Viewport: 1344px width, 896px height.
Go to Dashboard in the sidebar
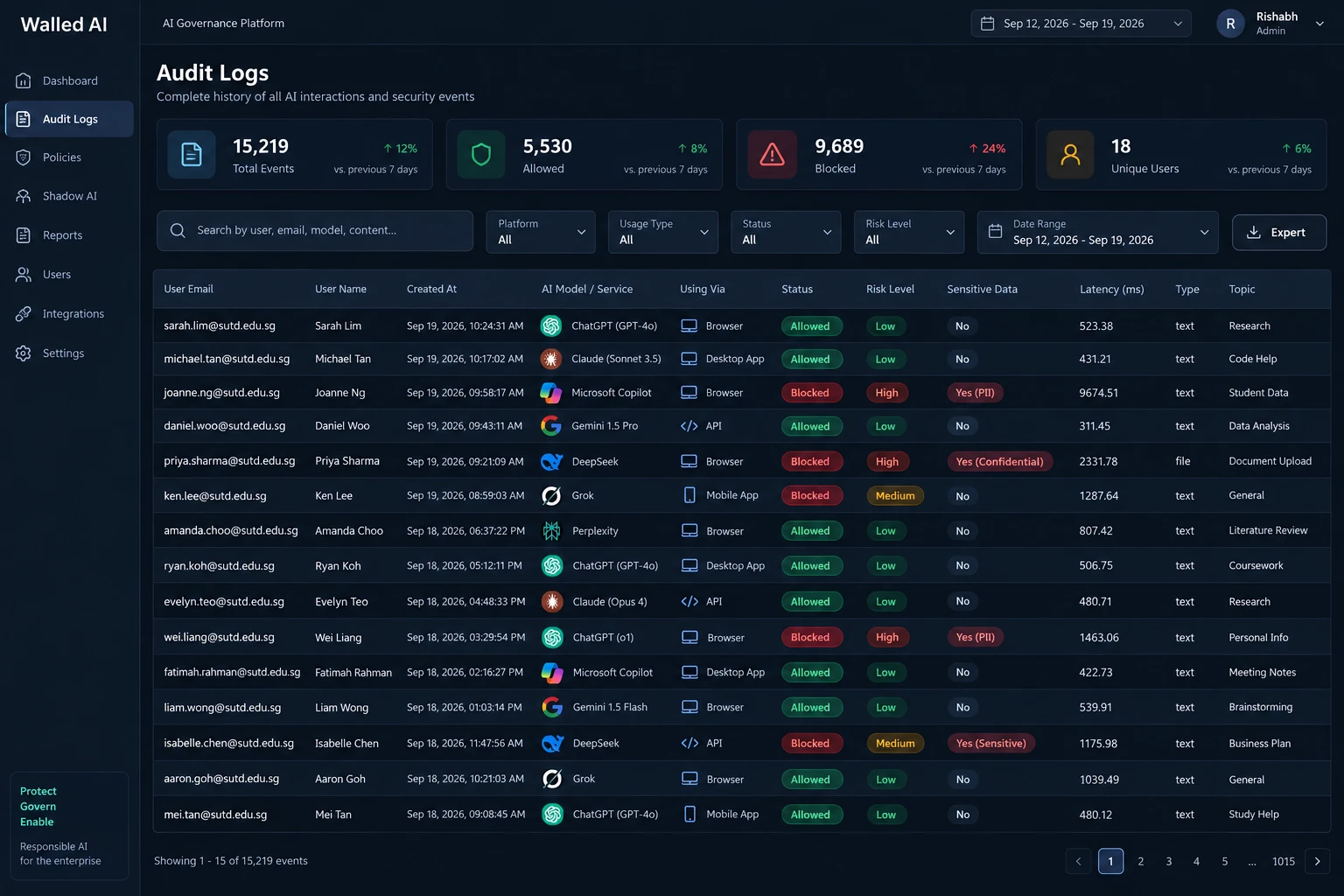69,80
